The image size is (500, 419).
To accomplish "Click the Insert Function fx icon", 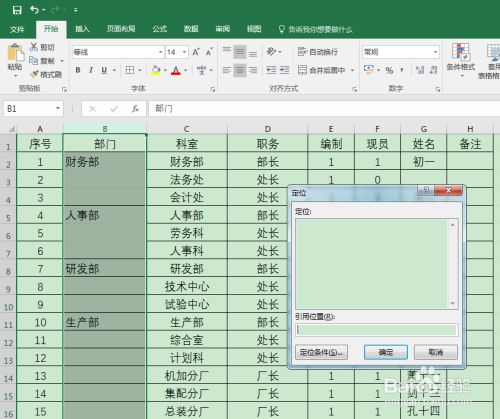I will [x=135, y=109].
